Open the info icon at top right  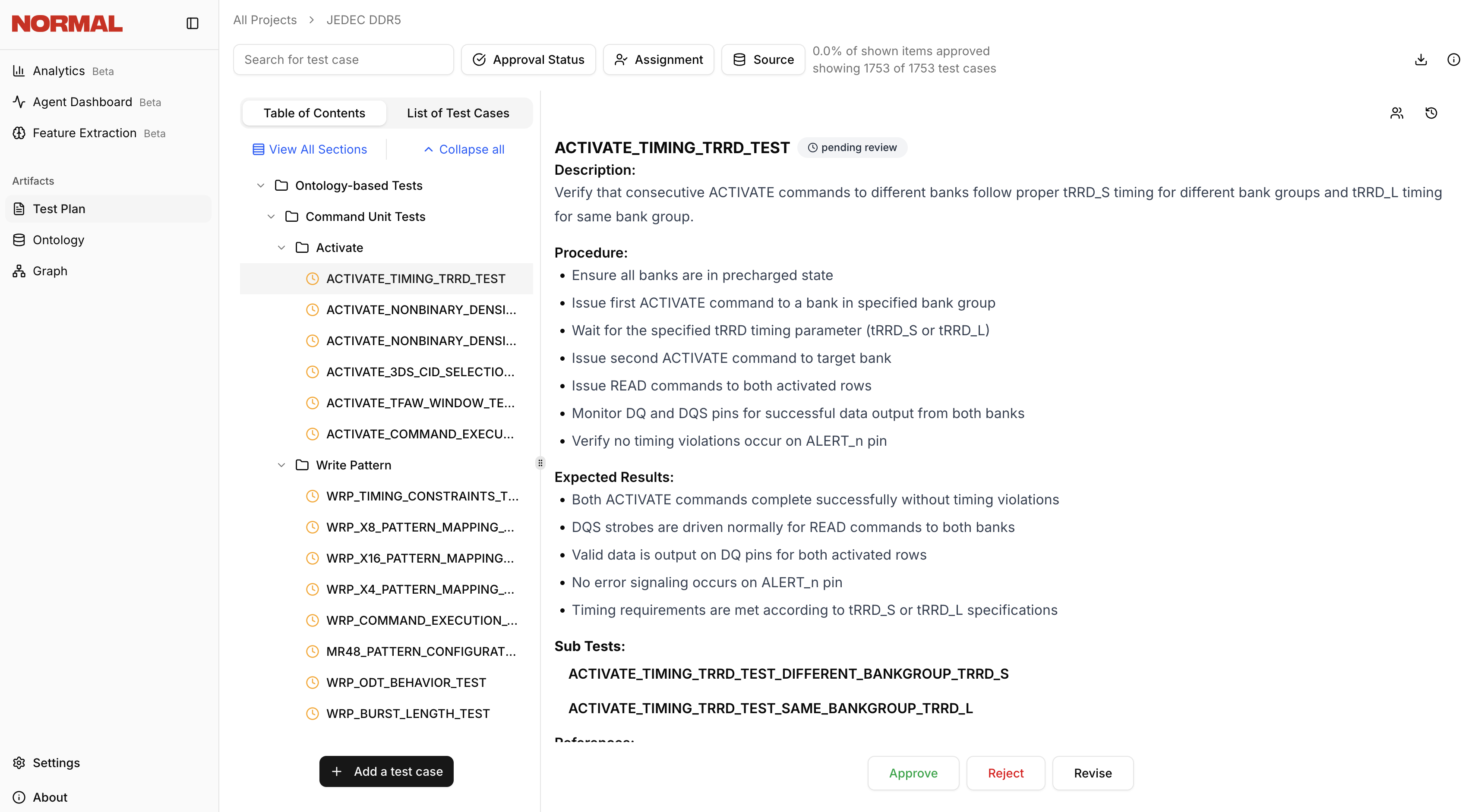click(x=1453, y=60)
